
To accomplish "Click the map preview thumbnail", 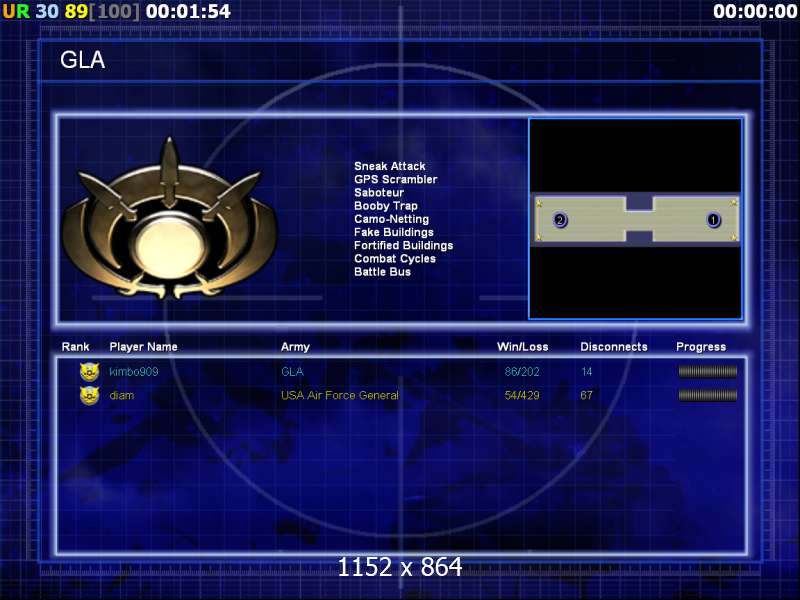I will (x=636, y=219).
